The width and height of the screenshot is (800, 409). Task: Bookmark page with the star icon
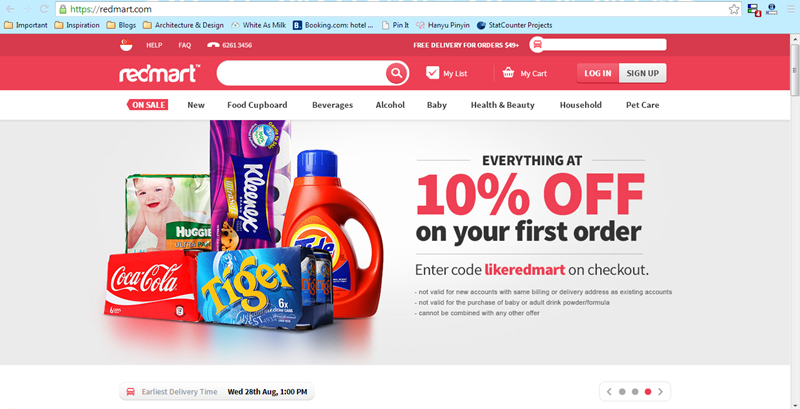click(x=734, y=9)
